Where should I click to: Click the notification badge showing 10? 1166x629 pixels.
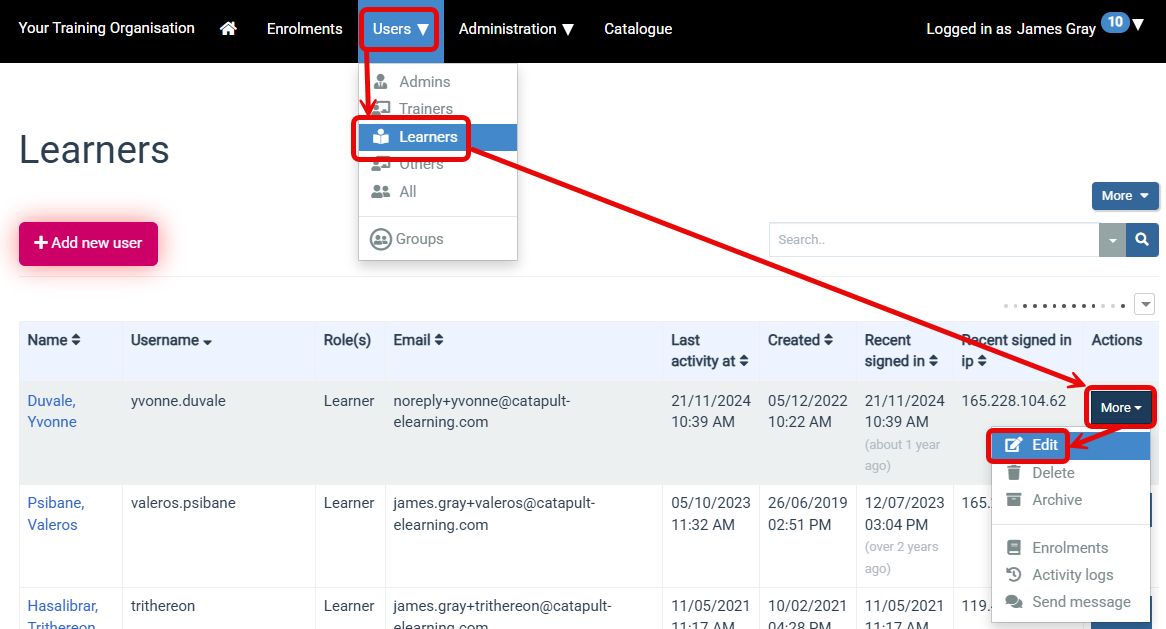pyautogui.click(x=1114, y=22)
